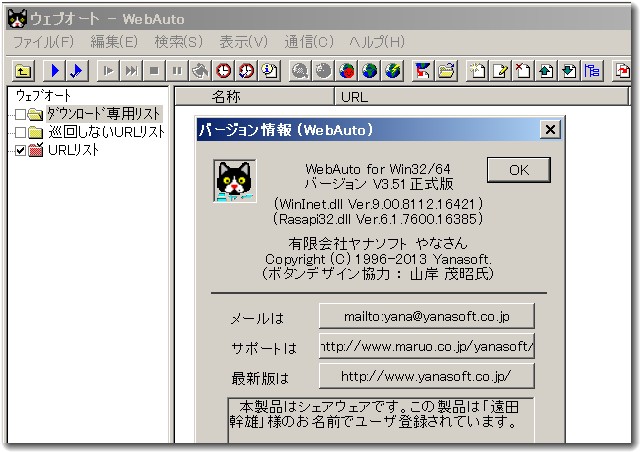This screenshot has width=640, height=452.
Task: Click the magnifying glass search toolbar icon
Action: coord(299,70)
